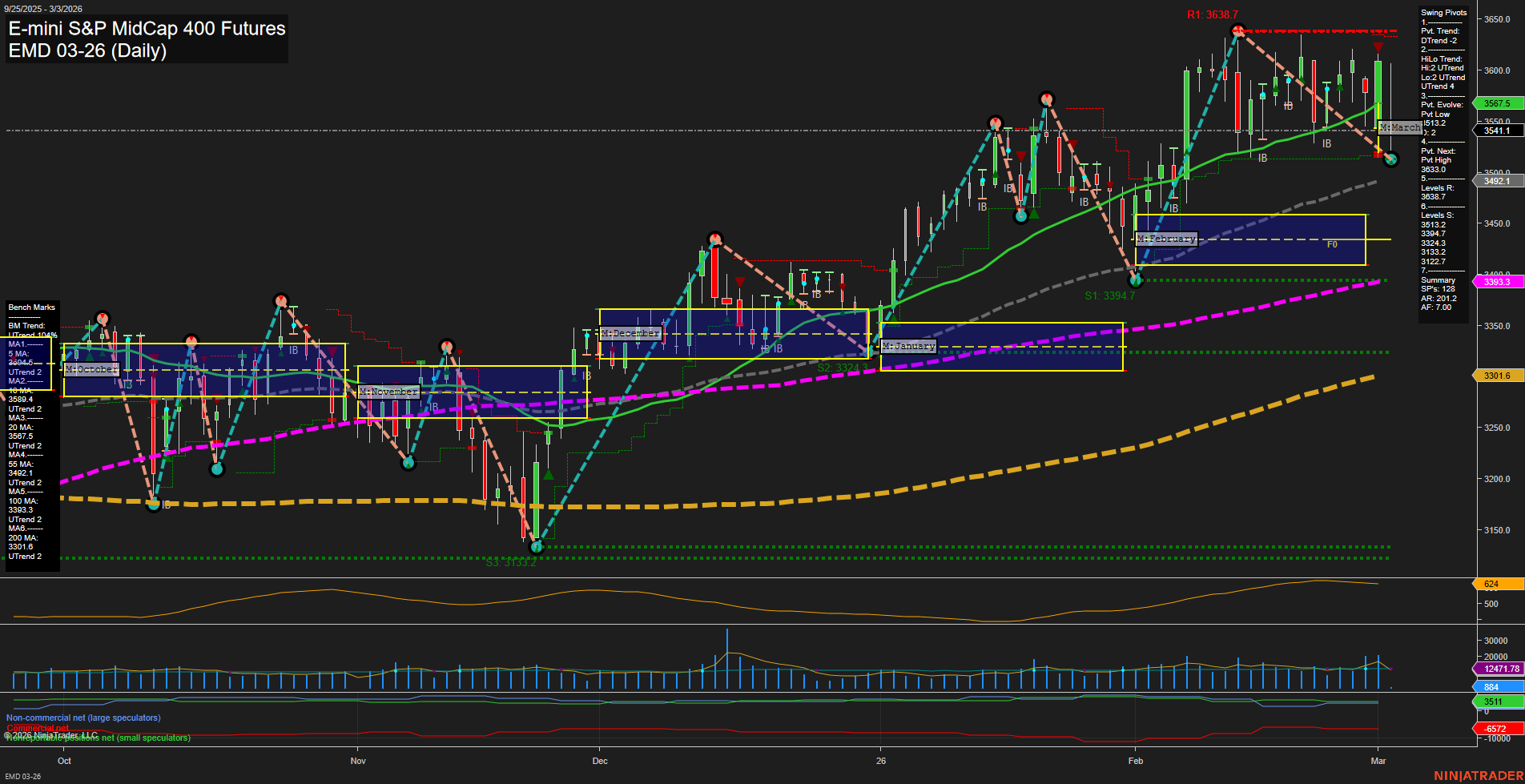This screenshot has width=1525, height=784.
Task: Select the M:October month label
Action: pyautogui.click(x=91, y=369)
